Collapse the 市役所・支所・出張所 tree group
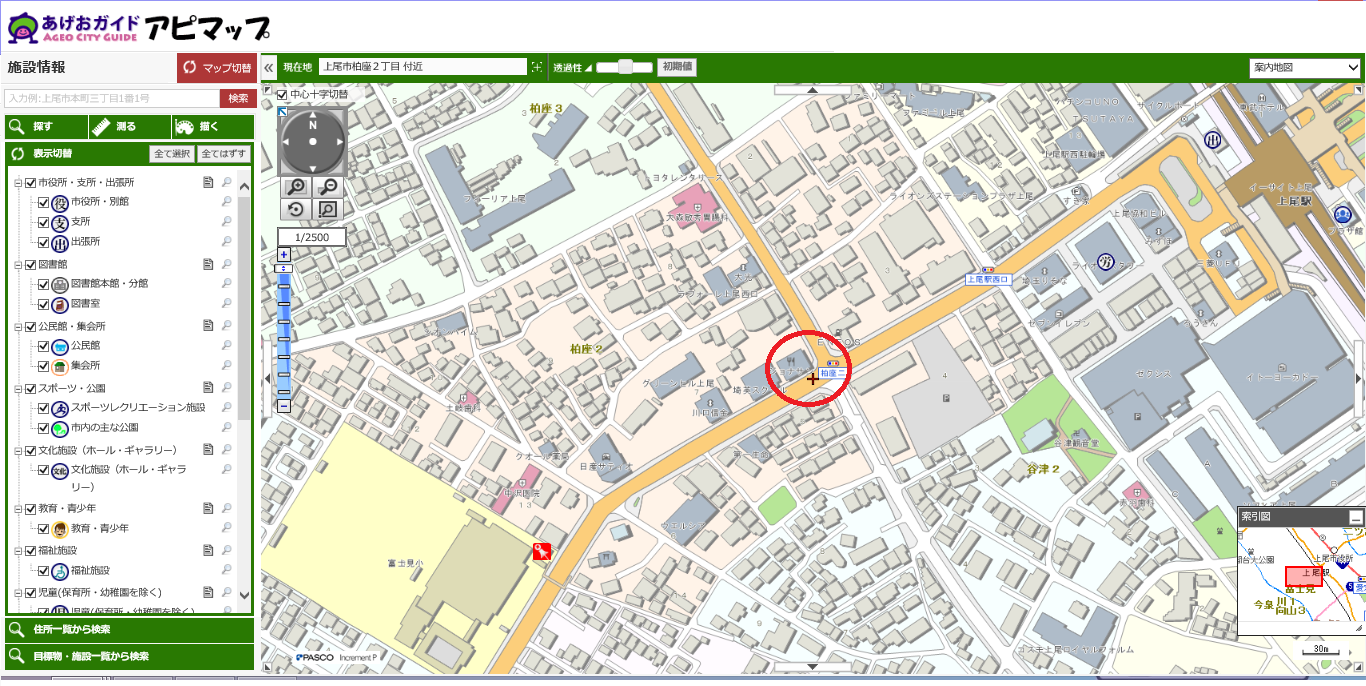1366x686 pixels. click(x=17, y=183)
